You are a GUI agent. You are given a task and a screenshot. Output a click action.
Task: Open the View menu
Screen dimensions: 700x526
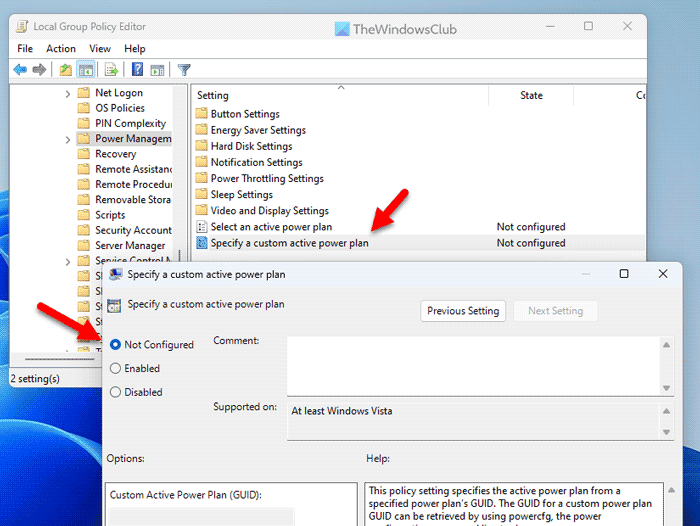coord(100,48)
